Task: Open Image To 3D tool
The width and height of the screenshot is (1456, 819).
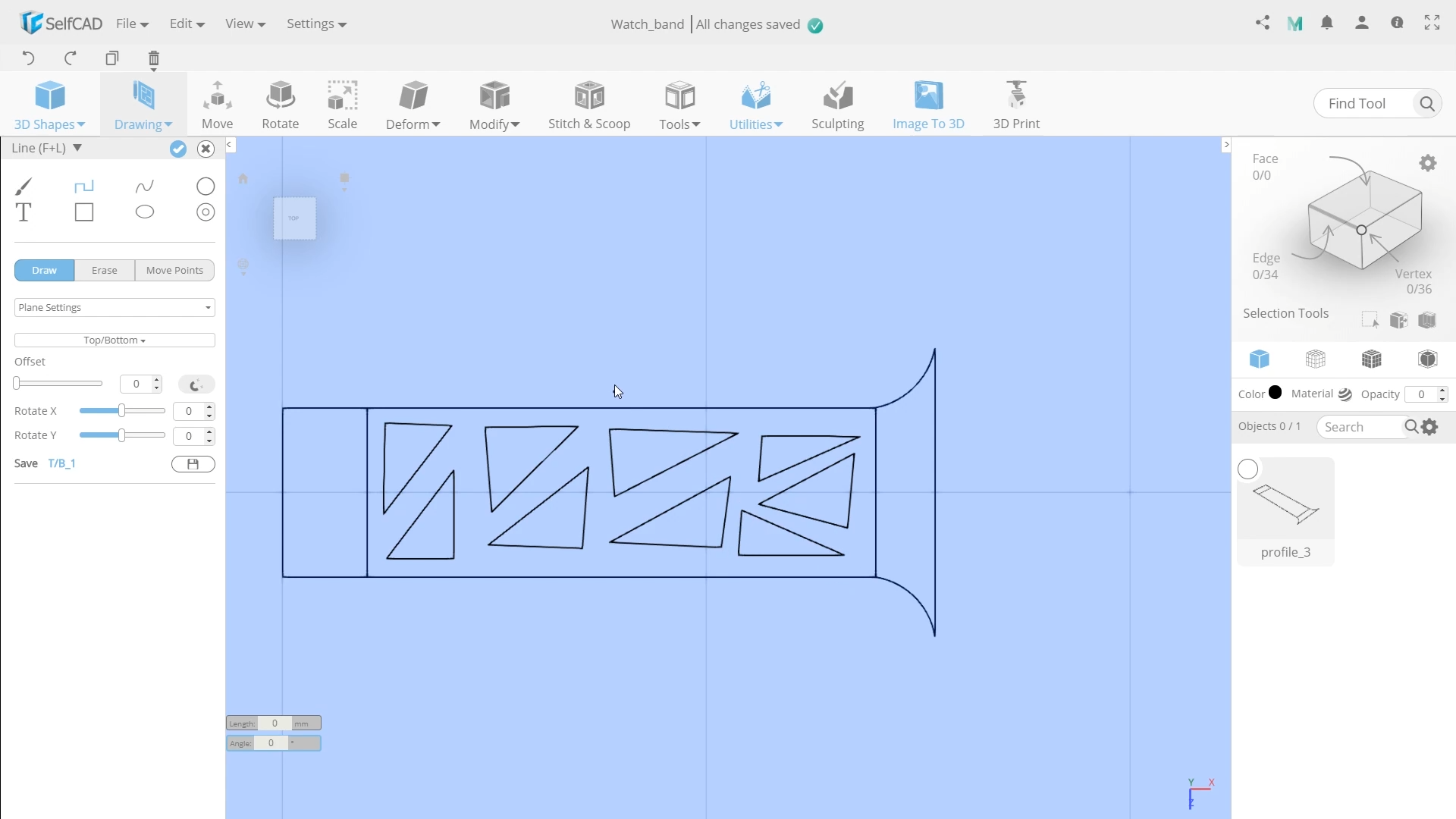Action: pyautogui.click(x=928, y=105)
